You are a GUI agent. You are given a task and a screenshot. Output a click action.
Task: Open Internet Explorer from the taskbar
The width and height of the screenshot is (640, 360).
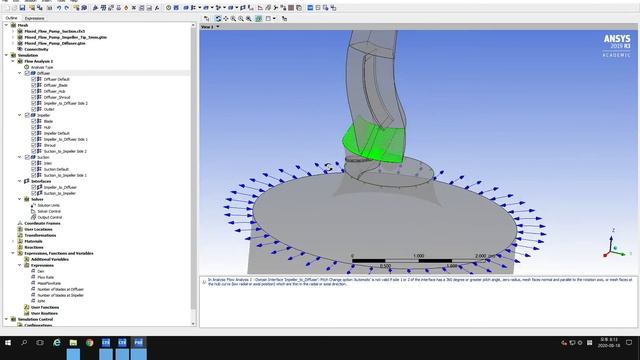[x=57, y=343]
